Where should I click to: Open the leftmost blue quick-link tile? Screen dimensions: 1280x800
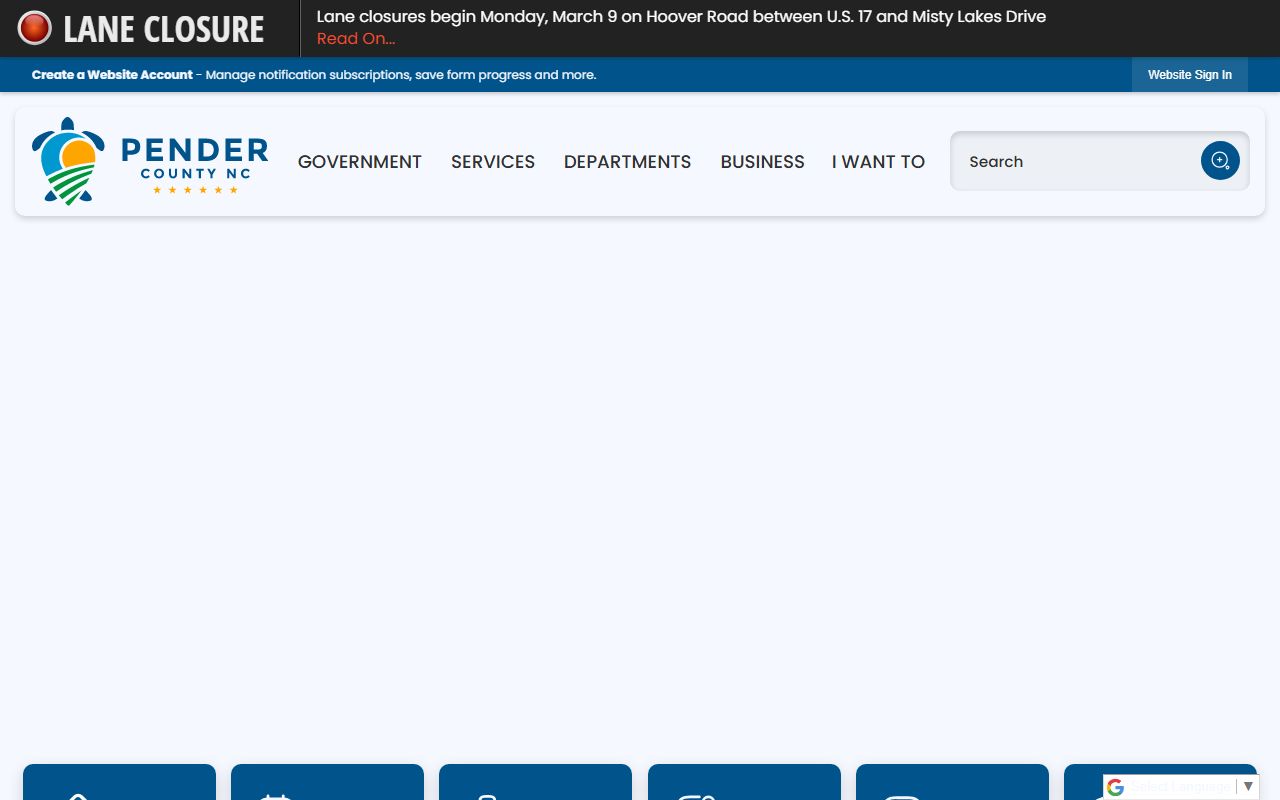pos(119,783)
